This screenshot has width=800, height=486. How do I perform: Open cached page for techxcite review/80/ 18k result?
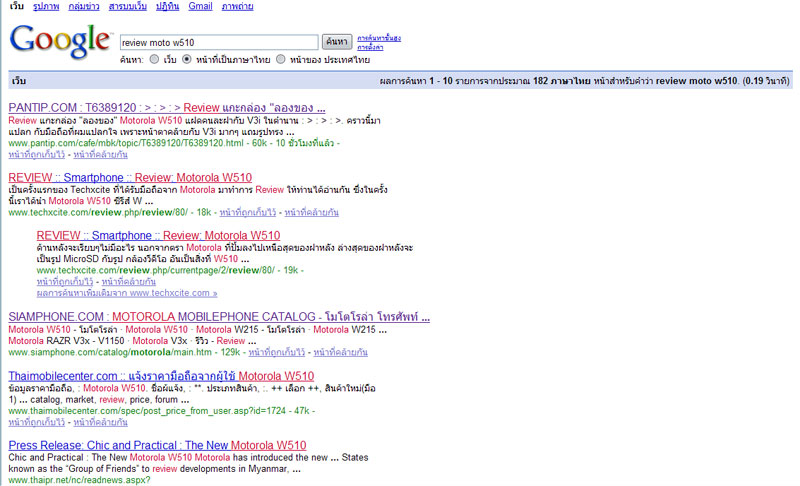coord(247,212)
